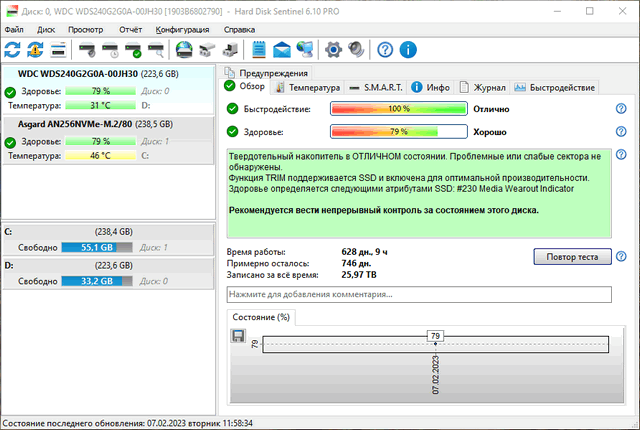
Task: Click help icon beside the Быстродействие bar
Action: pos(620,108)
